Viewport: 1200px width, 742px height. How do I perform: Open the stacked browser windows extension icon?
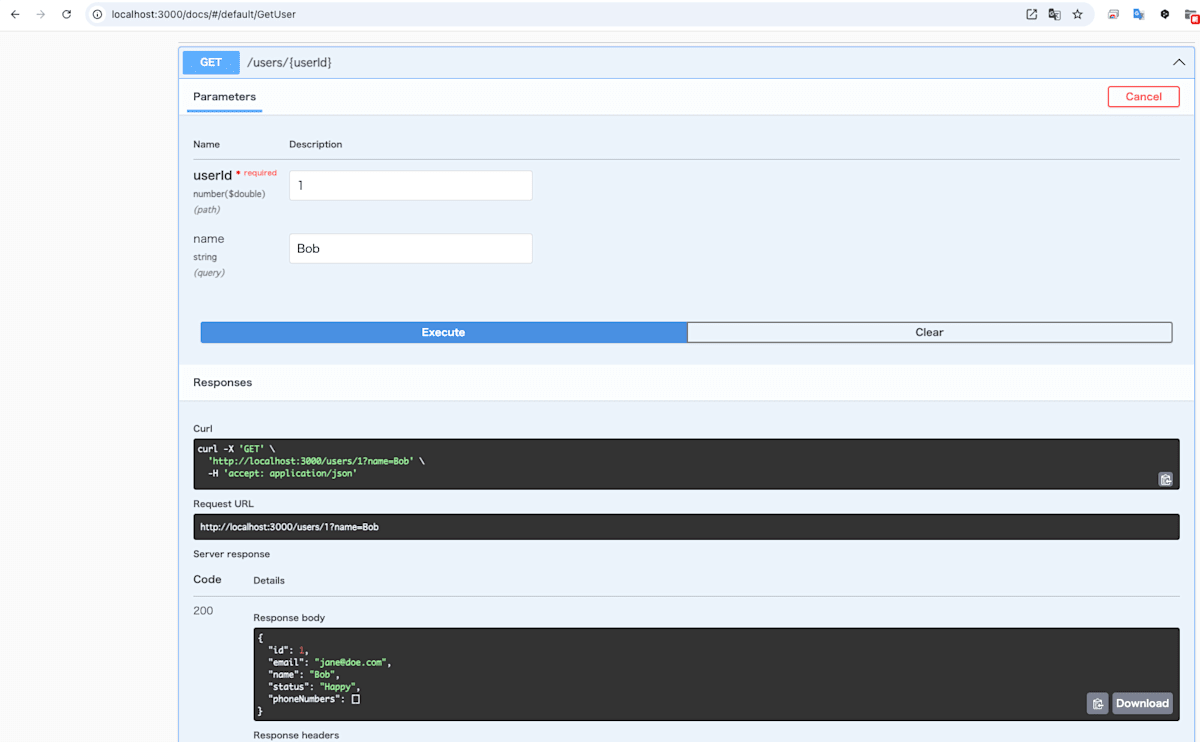coord(1113,15)
